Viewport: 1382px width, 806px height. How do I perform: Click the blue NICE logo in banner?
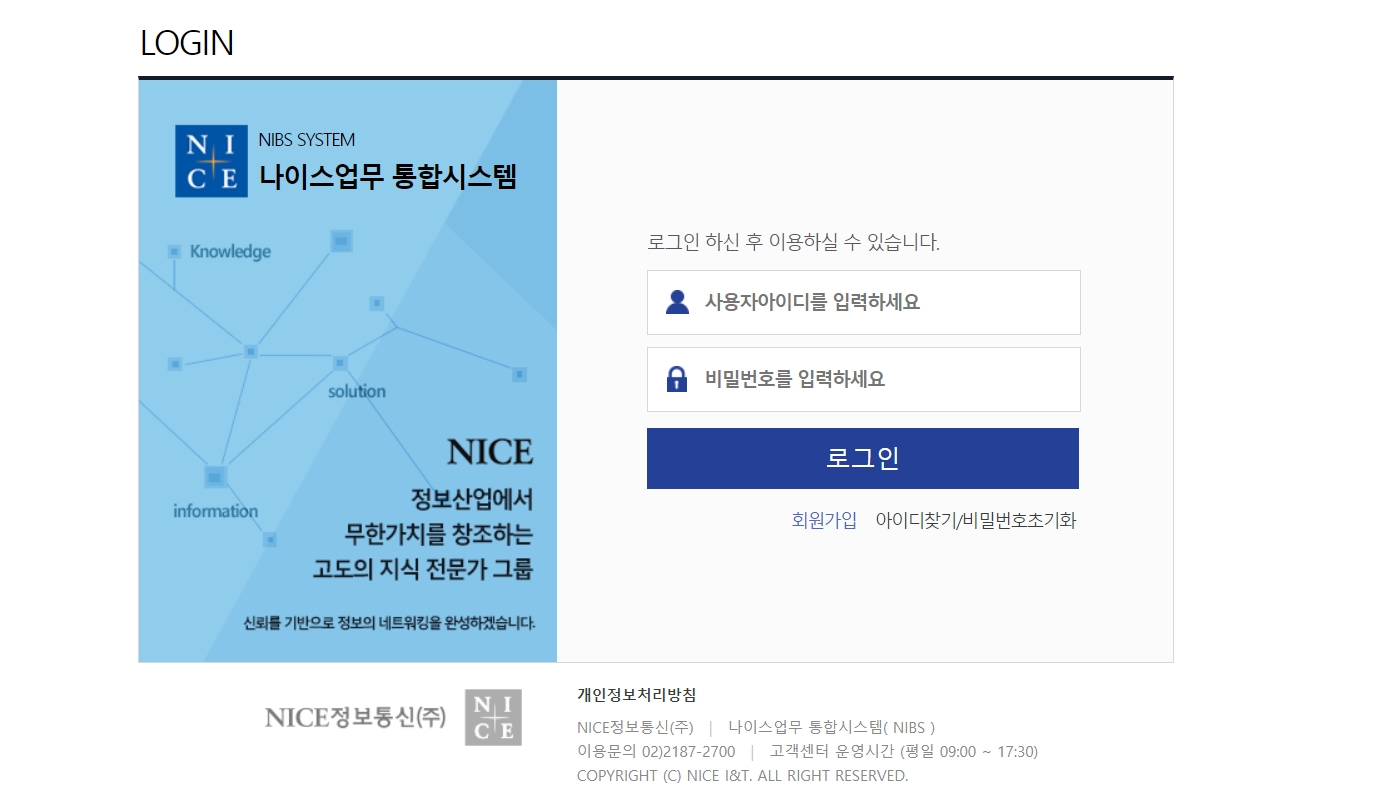pyautogui.click(x=211, y=161)
